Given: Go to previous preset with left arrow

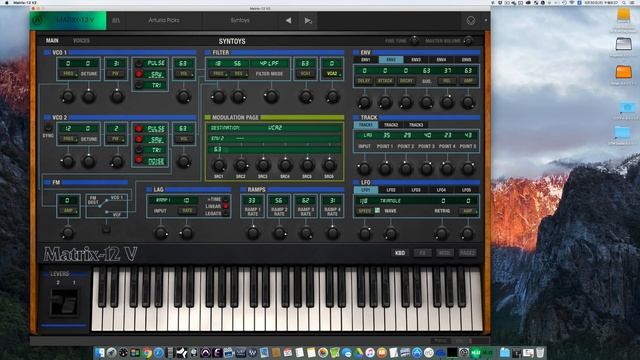Looking at the screenshot, I should [x=288, y=20].
